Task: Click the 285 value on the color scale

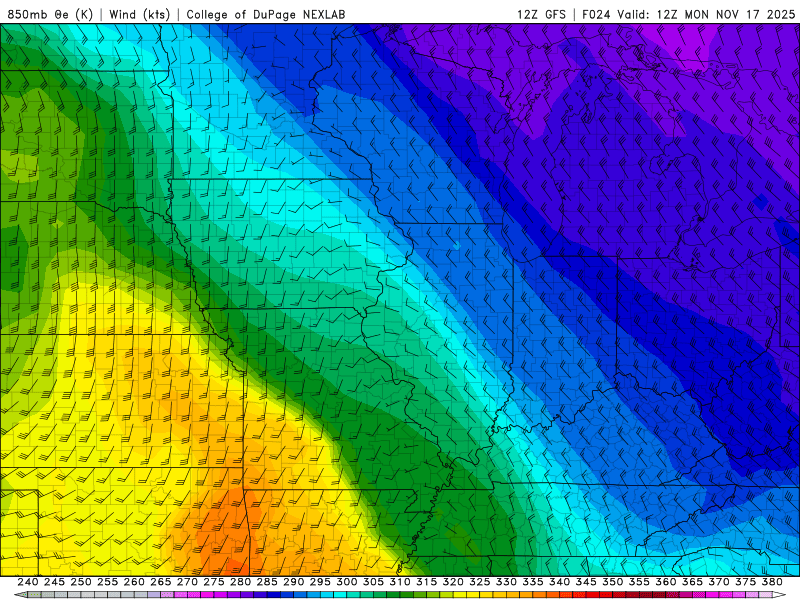Action: click(x=267, y=582)
